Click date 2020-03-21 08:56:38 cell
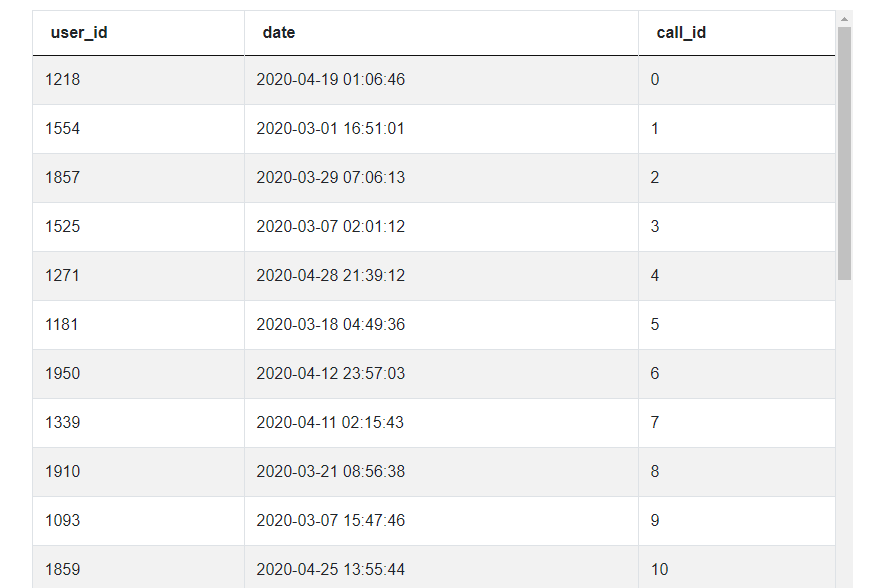The width and height of the screenshot is (881, 588). point(441,472)
